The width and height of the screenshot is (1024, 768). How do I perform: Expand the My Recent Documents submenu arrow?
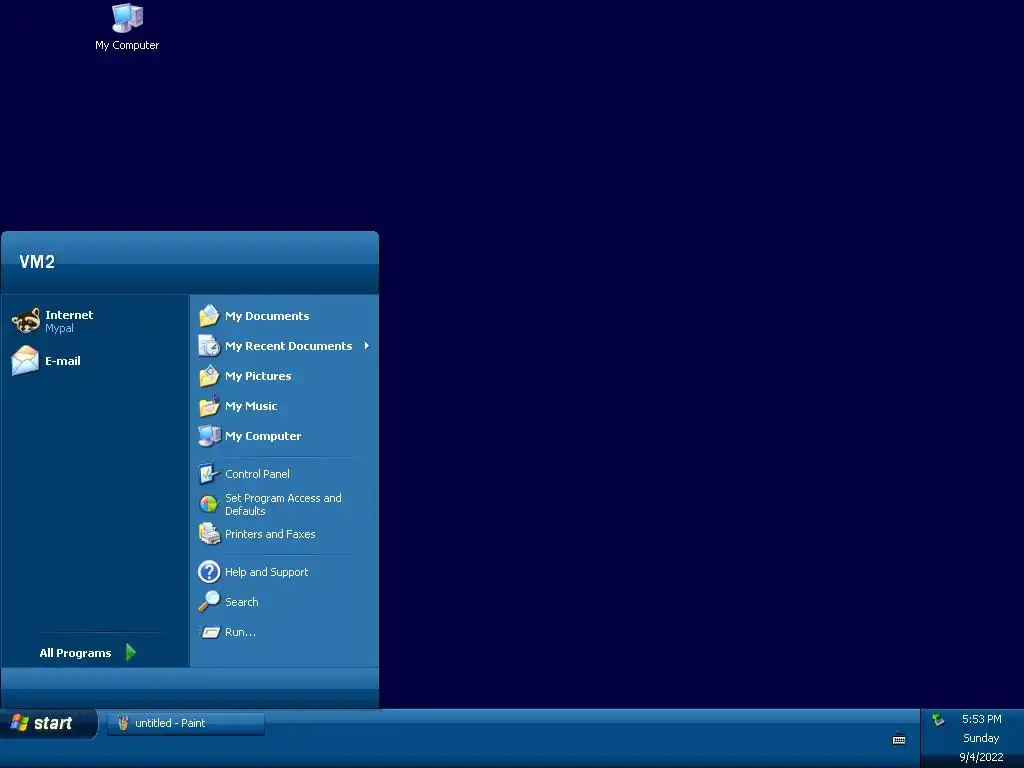point(366,345)
